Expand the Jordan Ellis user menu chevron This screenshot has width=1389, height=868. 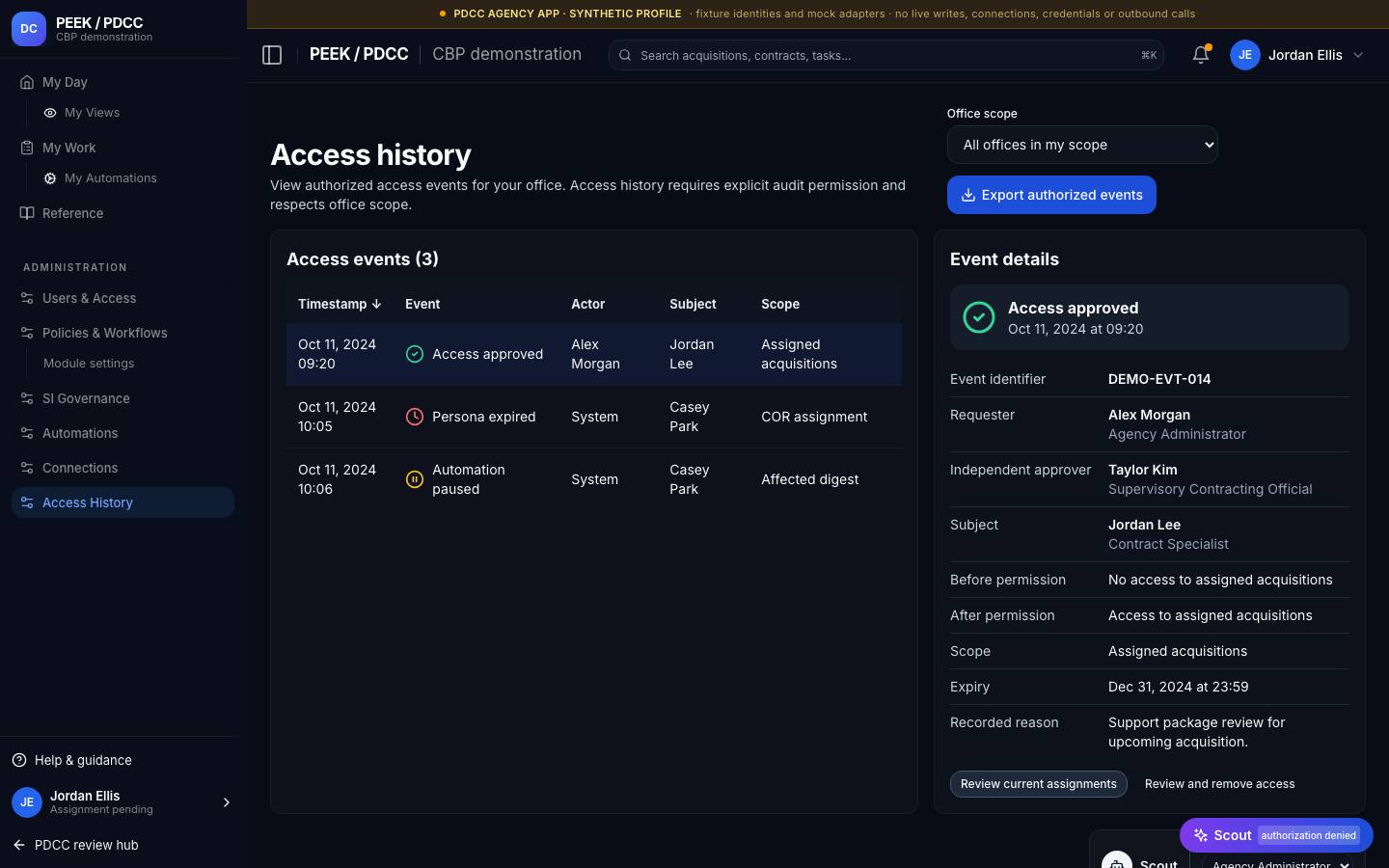[1358, 55]
